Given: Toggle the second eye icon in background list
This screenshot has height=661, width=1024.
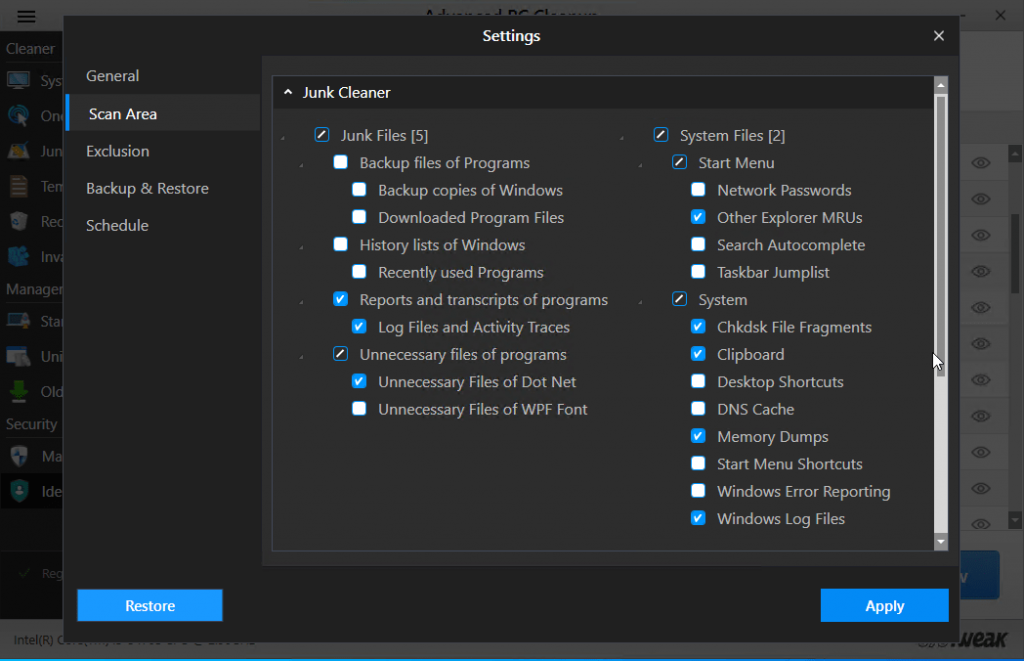Looking at the screenshot, I should 981,199.
